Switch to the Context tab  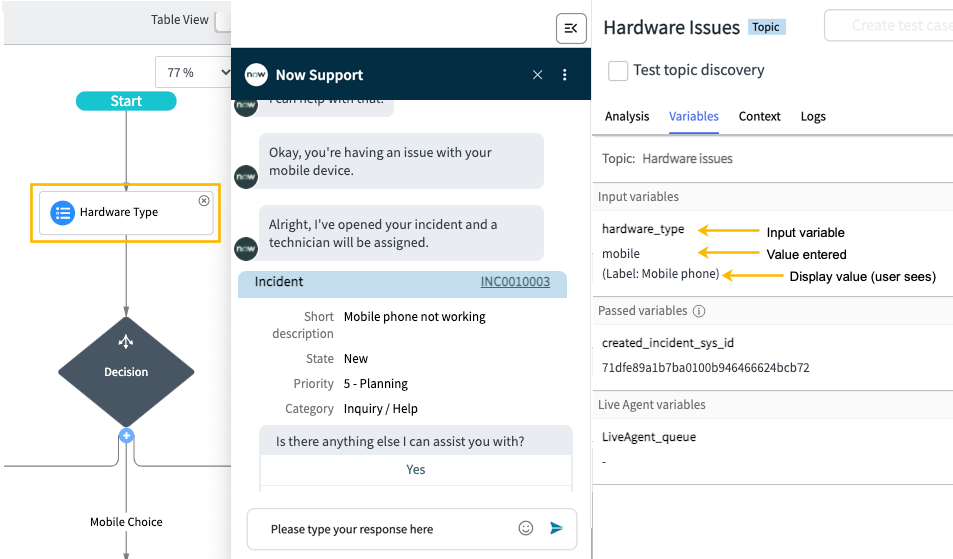coord(759,116)
